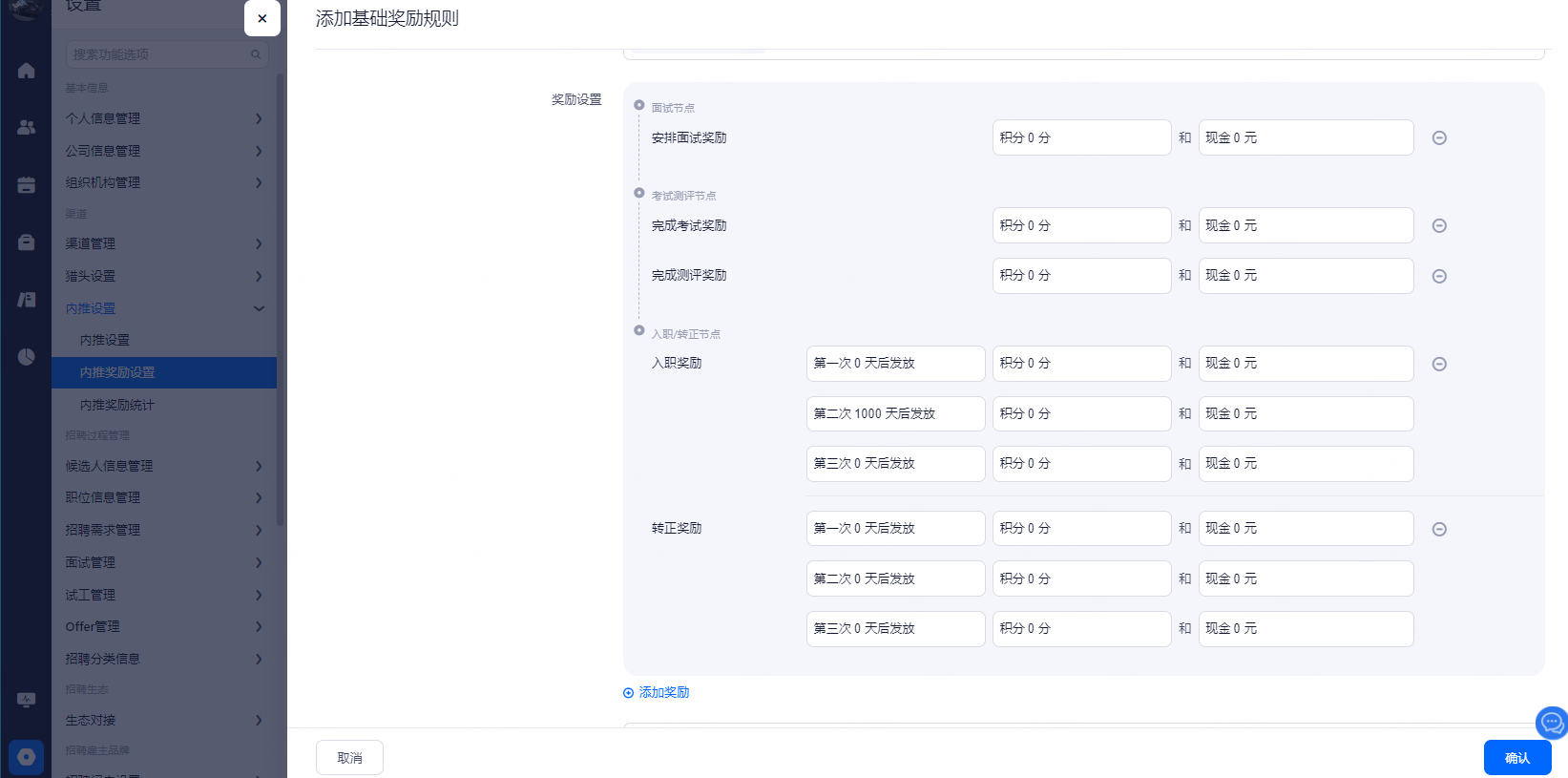Open the briefcase icon in left rail

pos(26,242)
